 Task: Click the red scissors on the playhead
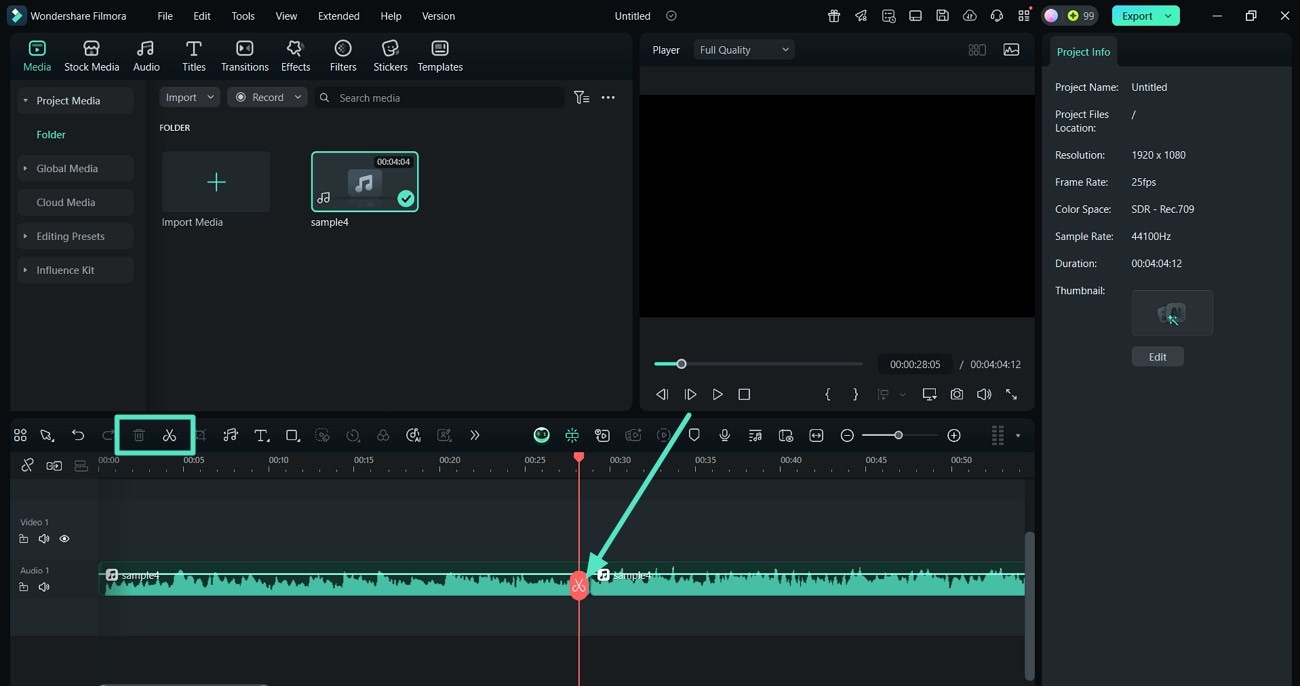pyautogui.click(x=579, y=586)
